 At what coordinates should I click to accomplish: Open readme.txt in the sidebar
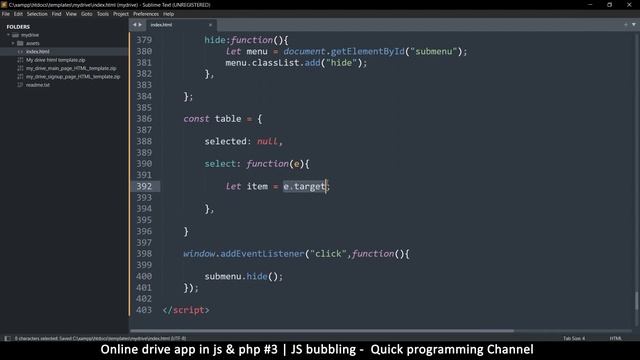(38, 85)
